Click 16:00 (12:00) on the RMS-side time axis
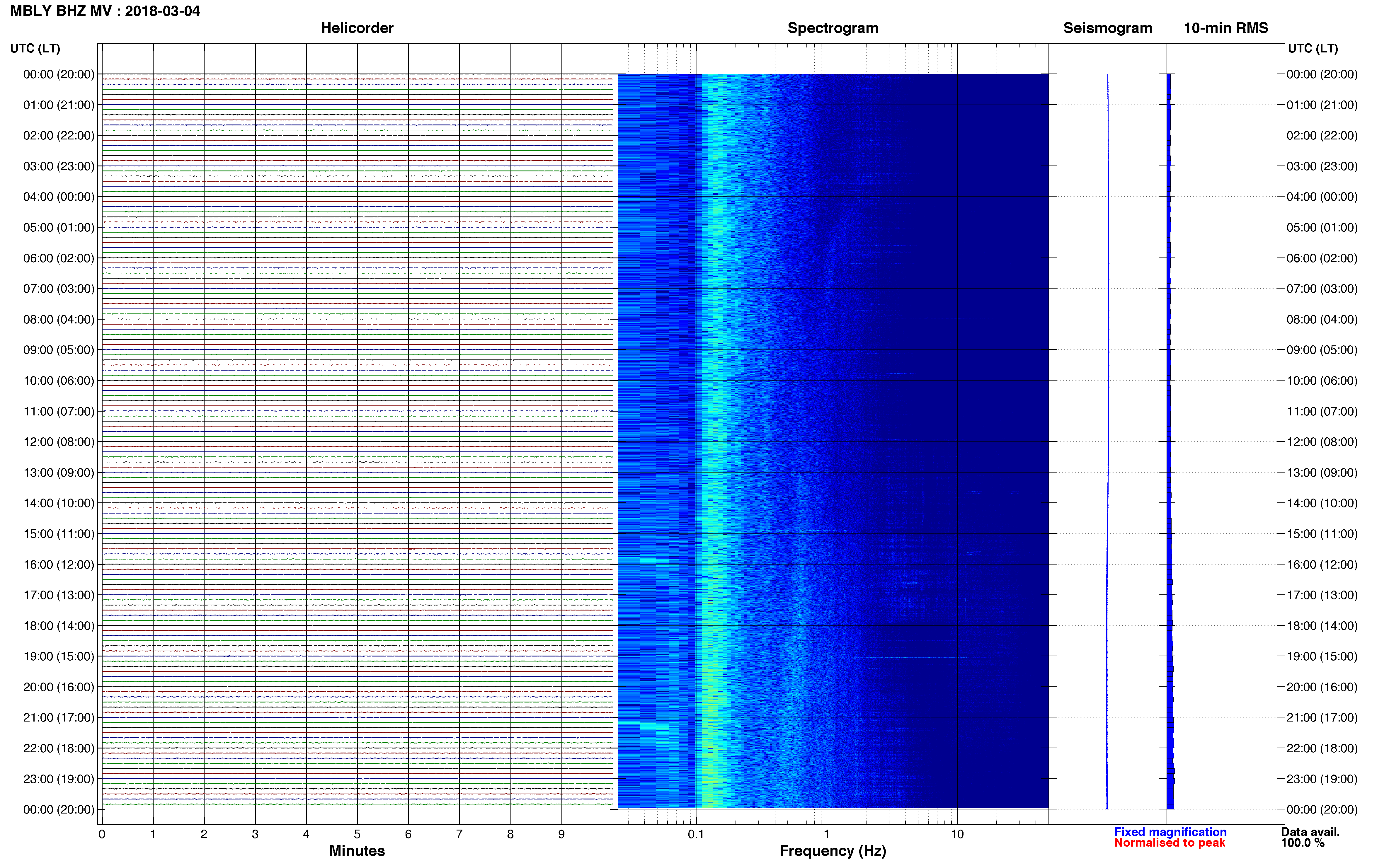Image resolution: width=1389 pixels, height=868 pixels. click(x=1322, y=565)
